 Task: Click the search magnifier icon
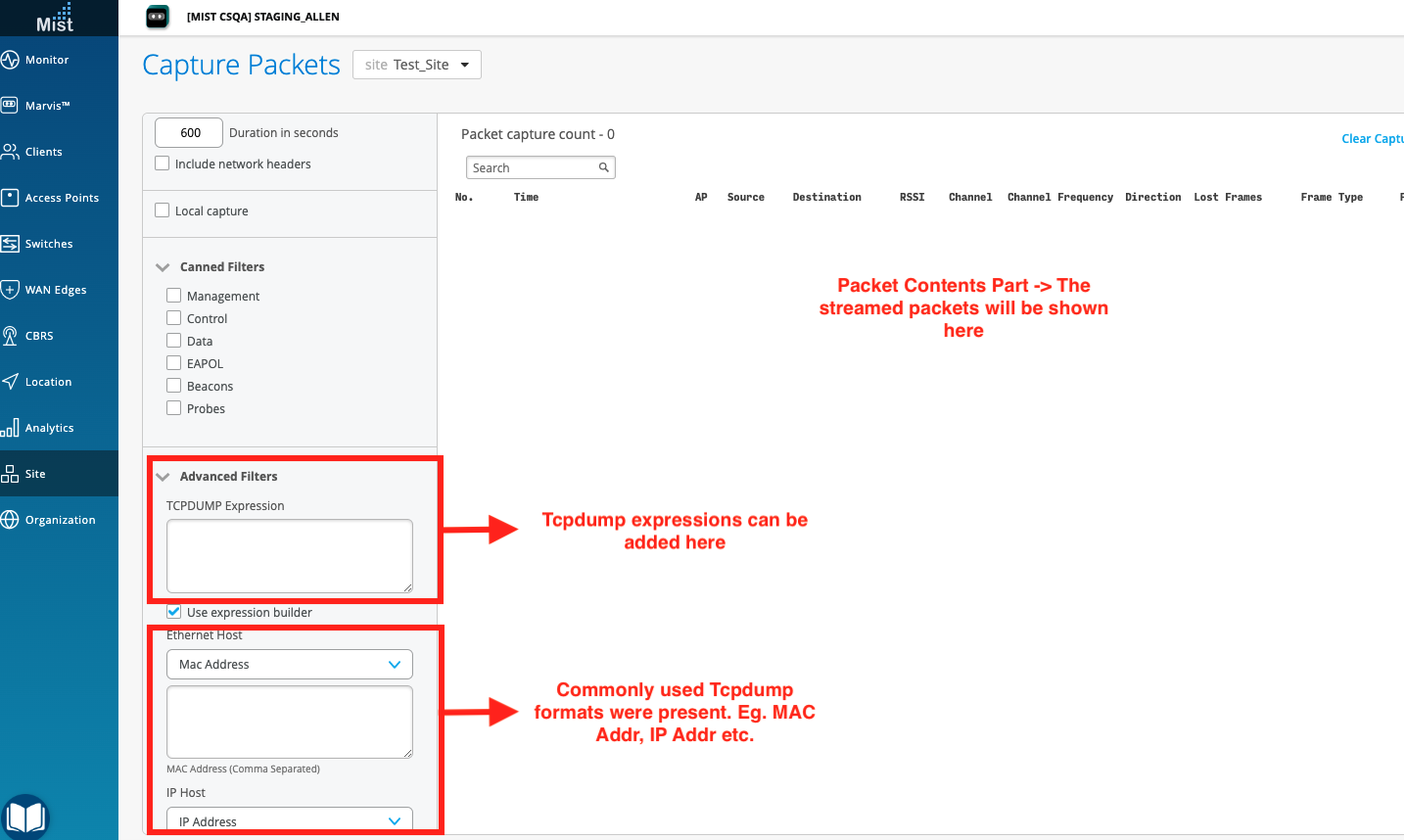[x=604, y=167]
